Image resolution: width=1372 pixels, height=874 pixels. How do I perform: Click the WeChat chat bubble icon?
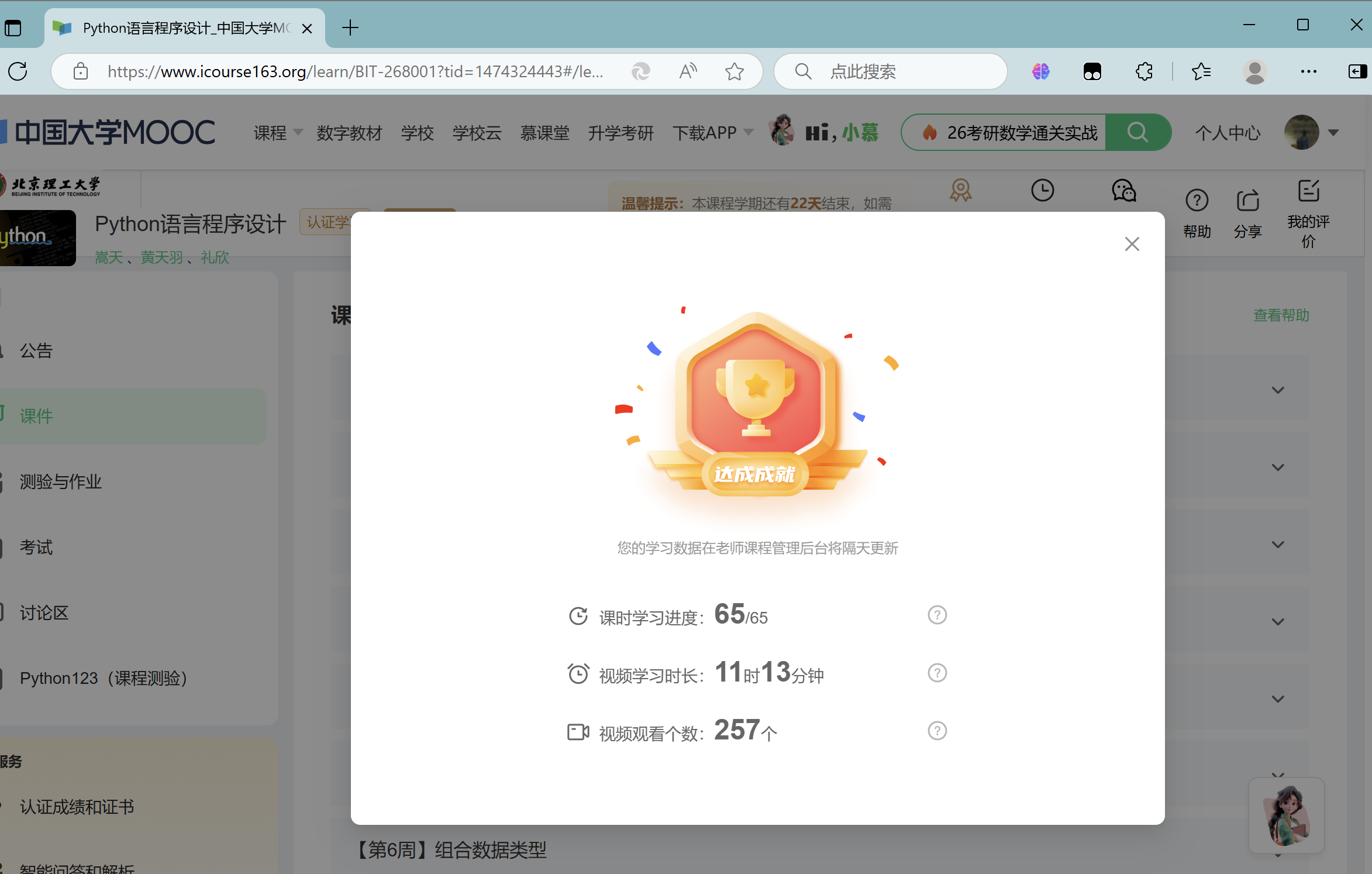pos(1123,191)
